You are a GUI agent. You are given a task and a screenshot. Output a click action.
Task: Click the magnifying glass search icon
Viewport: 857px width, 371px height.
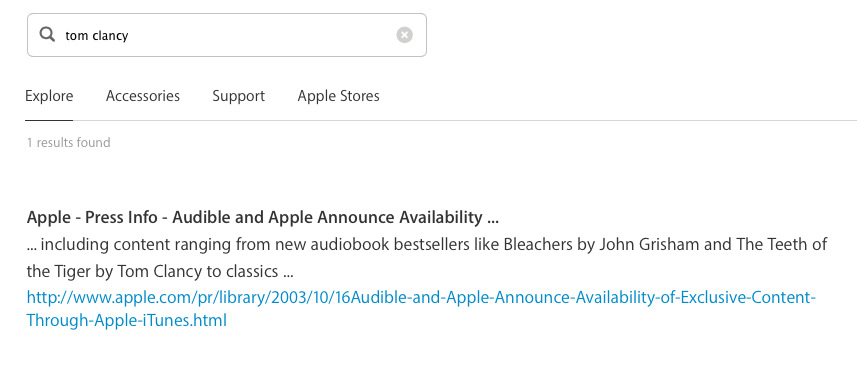coord(48,34)
